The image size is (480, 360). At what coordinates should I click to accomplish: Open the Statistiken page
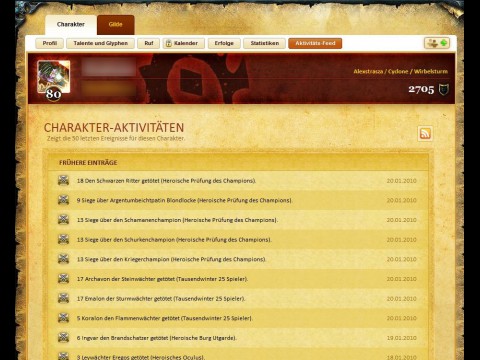click(x=265, y=43)
